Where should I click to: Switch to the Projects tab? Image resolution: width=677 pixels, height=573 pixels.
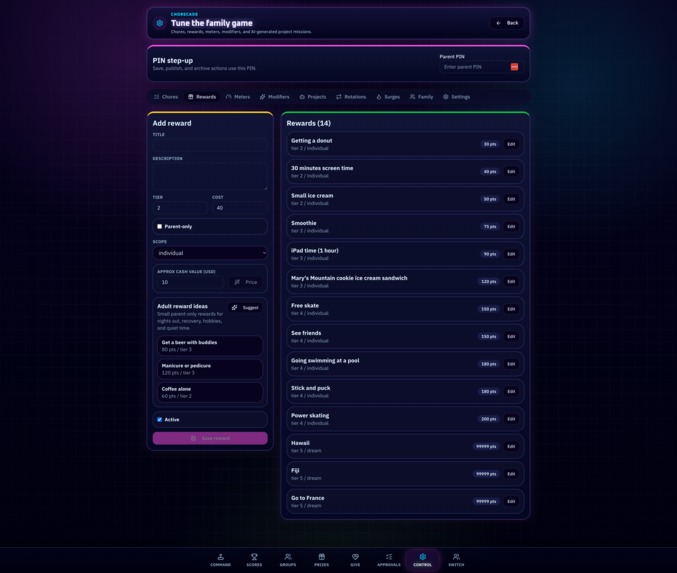(x=313, y=97)
